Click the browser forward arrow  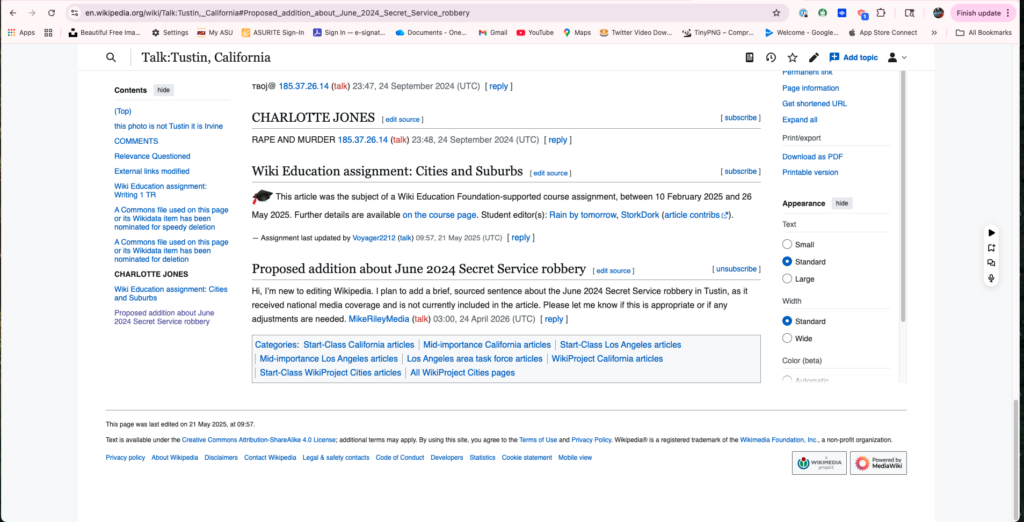tap(31, 12)
